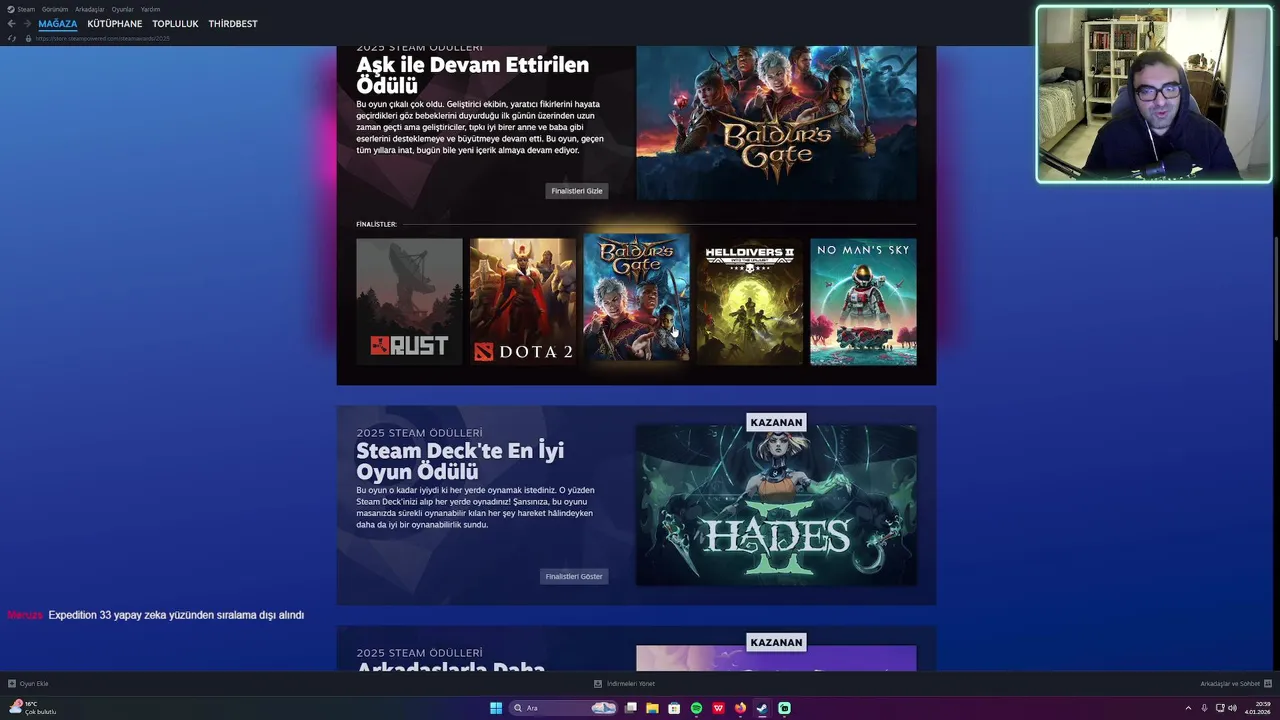Open the No Man's Sky finalist card
Image resolution: width=1280 pixels, height=720 pixels.
[x=863, y=301]
